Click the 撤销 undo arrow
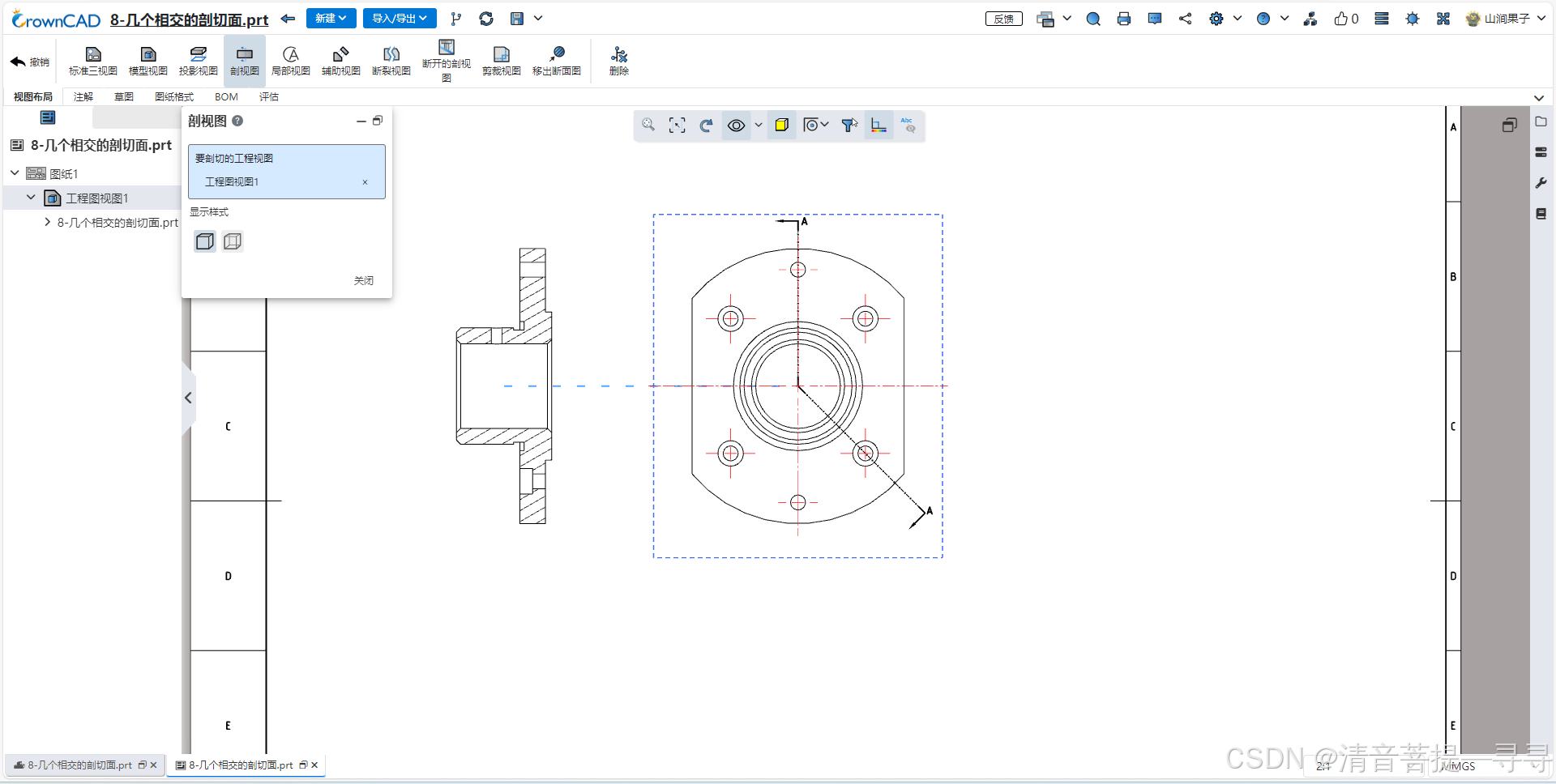This screenshot has height=784, width=1556. [x=30, y=62]
